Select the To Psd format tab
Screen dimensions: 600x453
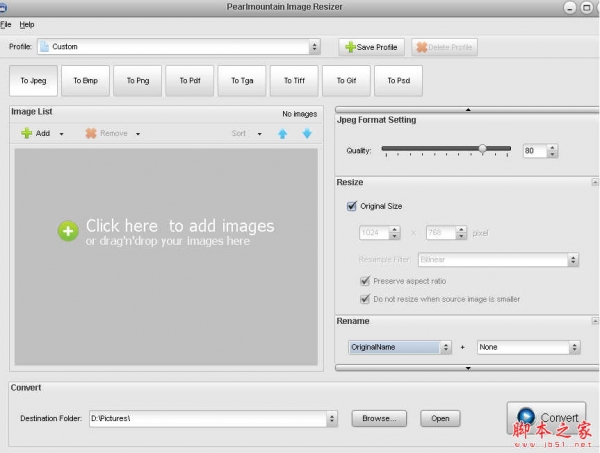coord(398,81)
